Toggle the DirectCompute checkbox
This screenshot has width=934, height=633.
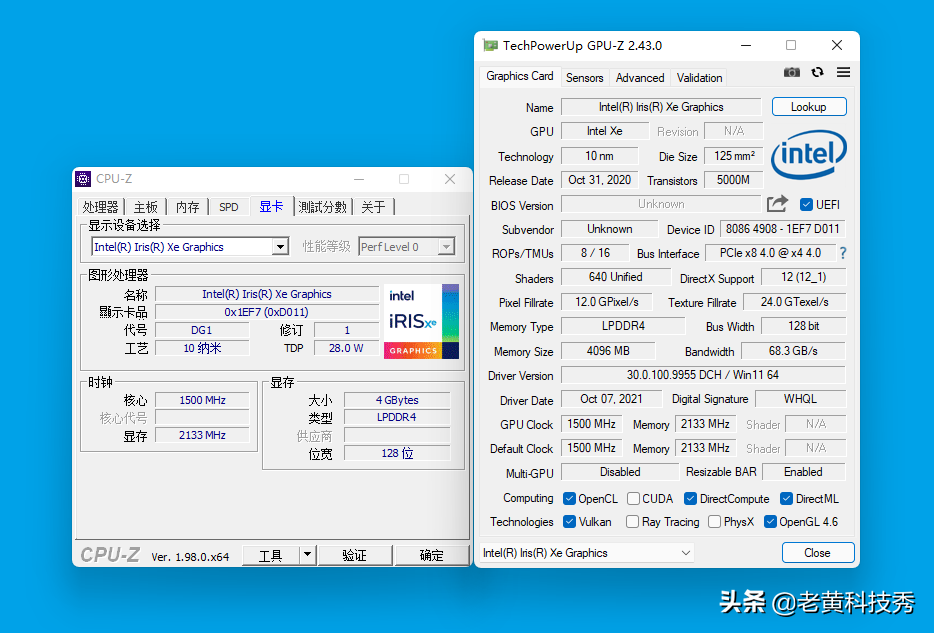click(x=690, y=498)
